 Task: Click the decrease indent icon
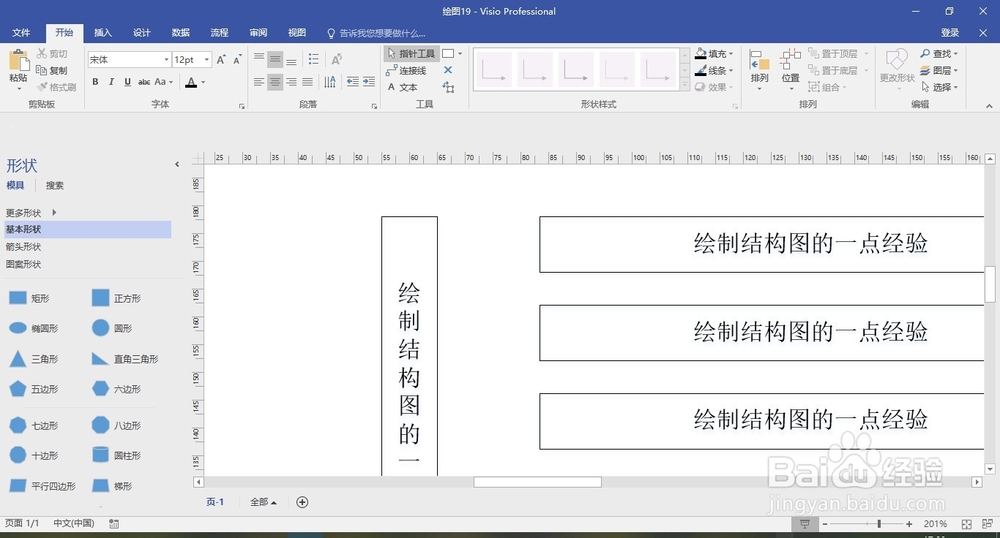(x=352, y=82)
